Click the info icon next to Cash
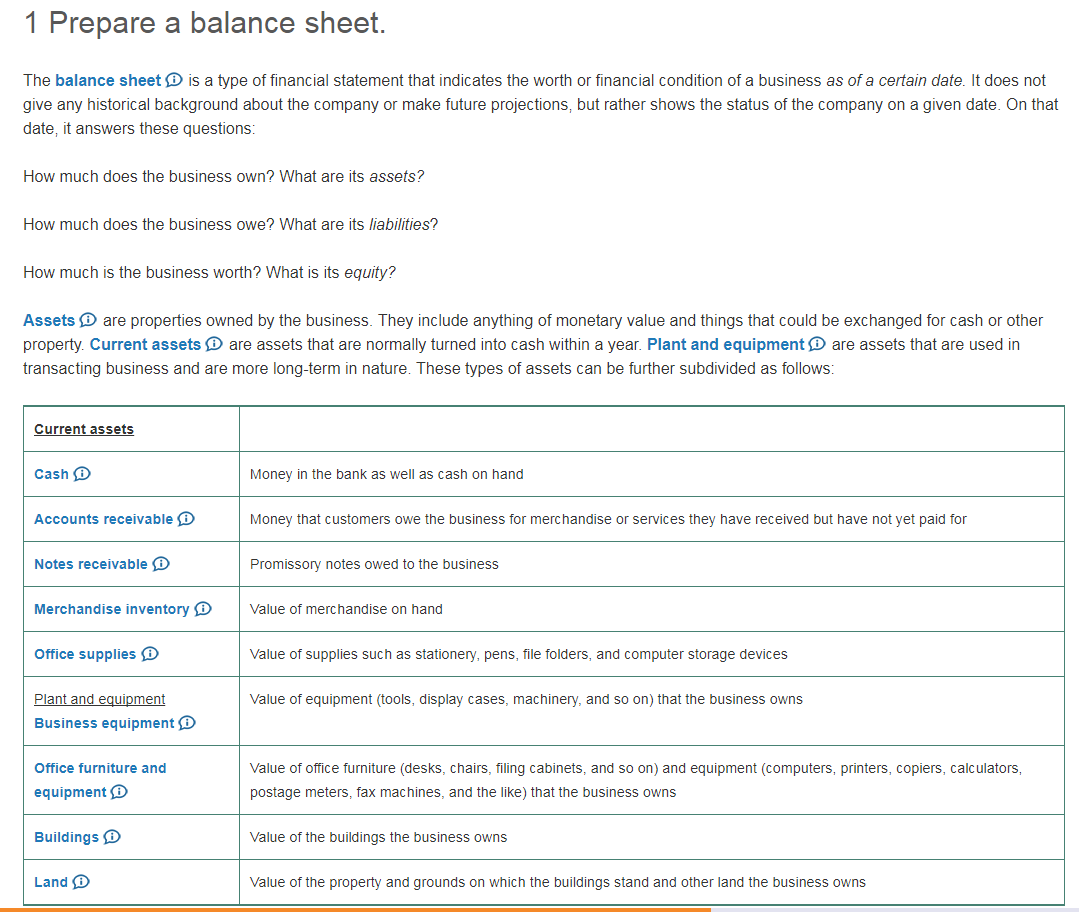The image size is (1079, 912). click(x=83, y=474)
